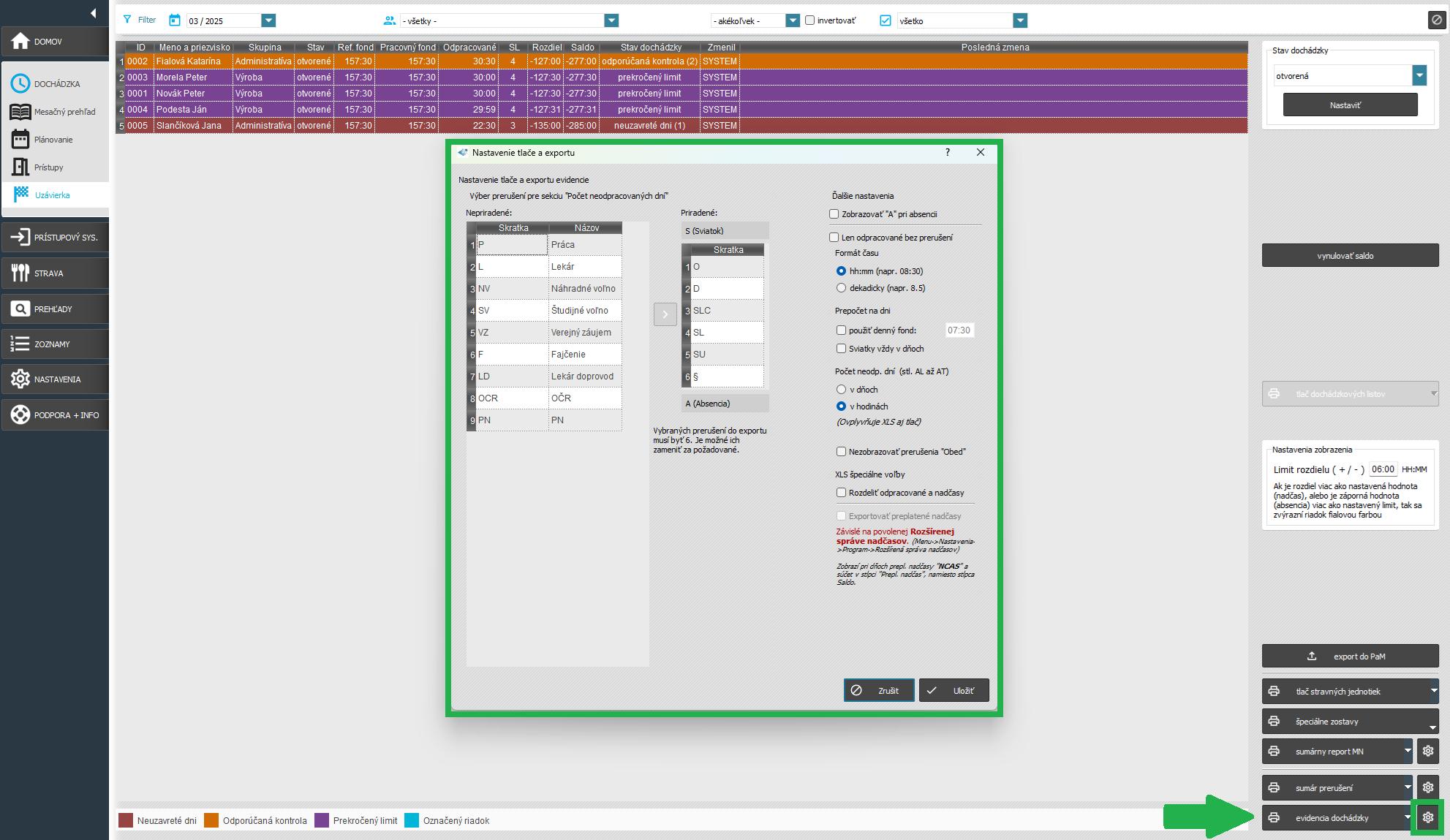The image size is (1450, 840).
Task: Check Rozdeliť odpracované a nadčasy option
Action: coord(841,493)
